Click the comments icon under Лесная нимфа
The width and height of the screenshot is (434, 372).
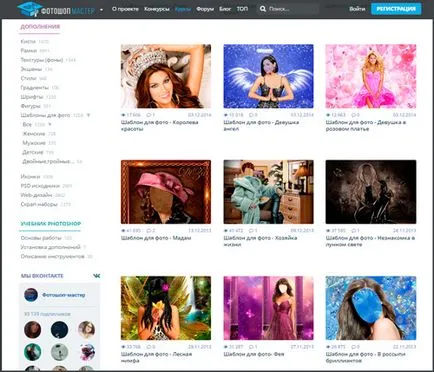[x=149, y=347]
